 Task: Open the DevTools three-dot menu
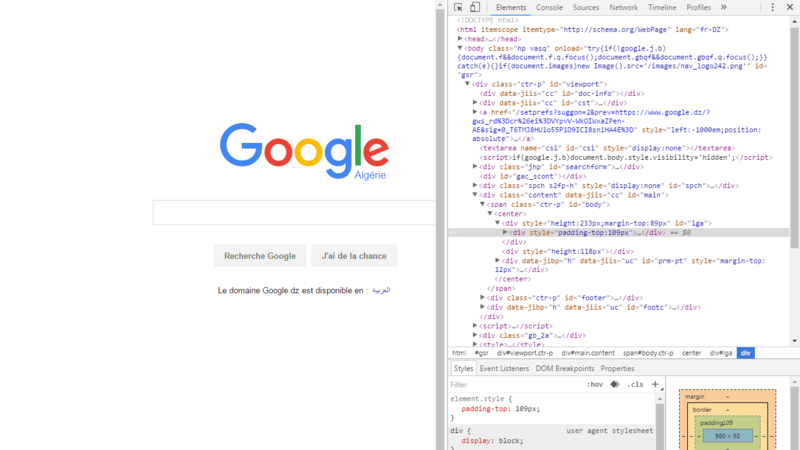click(772, 7)
